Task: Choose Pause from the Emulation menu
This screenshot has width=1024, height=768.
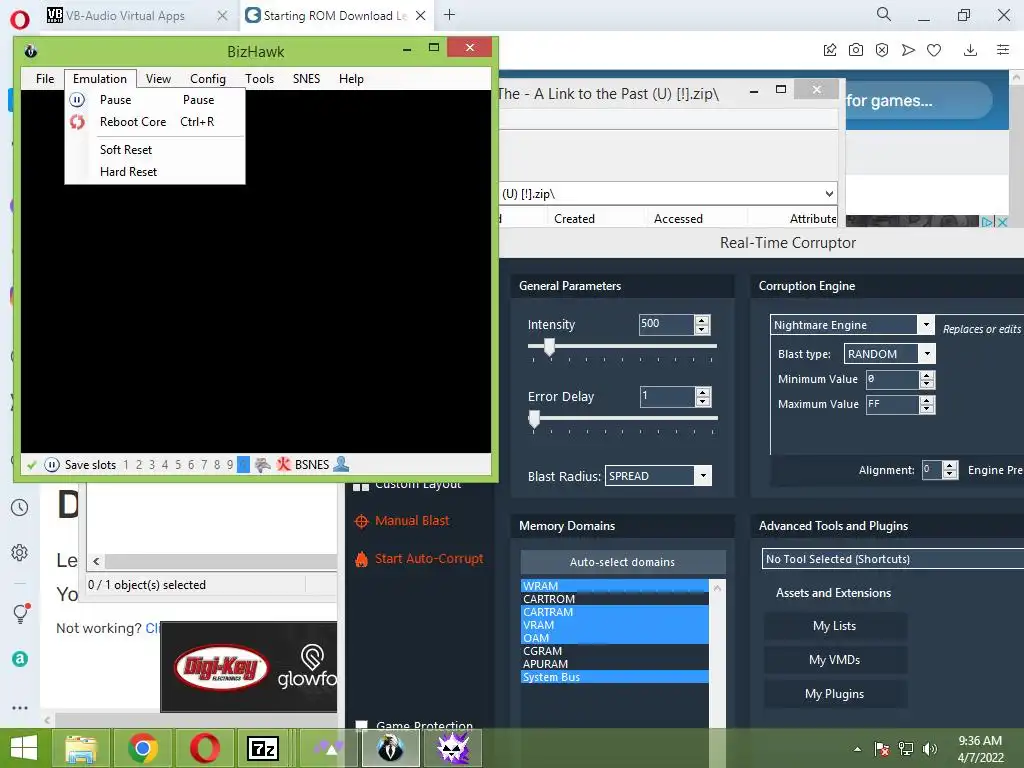Action: pos(155,100)
